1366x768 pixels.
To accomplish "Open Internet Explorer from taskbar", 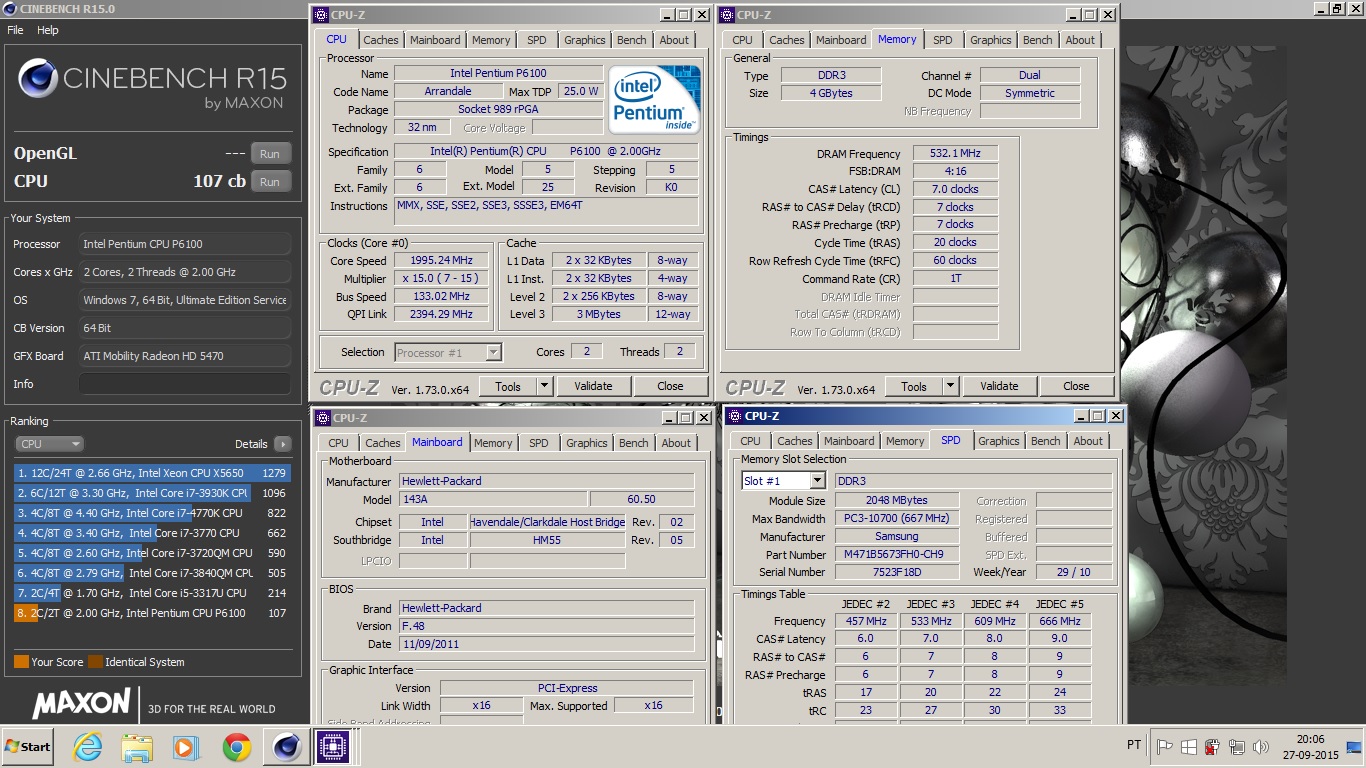I will click(x=88, y=747).
